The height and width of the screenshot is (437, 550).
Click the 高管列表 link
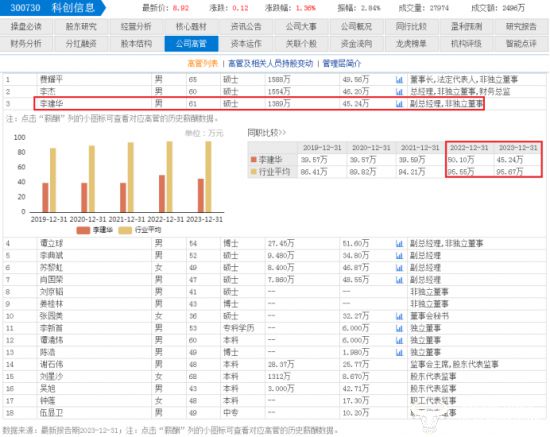tap(203, 63)
